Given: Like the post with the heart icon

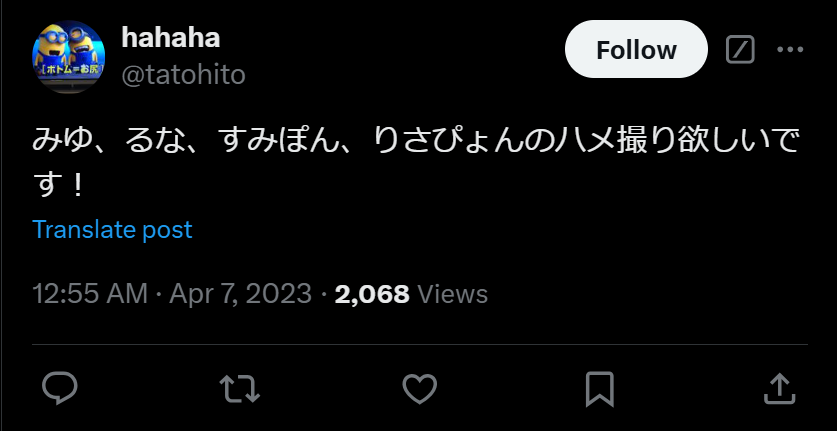Looking at the screenshot, I should pyautogui.click(x=418, y=387).
